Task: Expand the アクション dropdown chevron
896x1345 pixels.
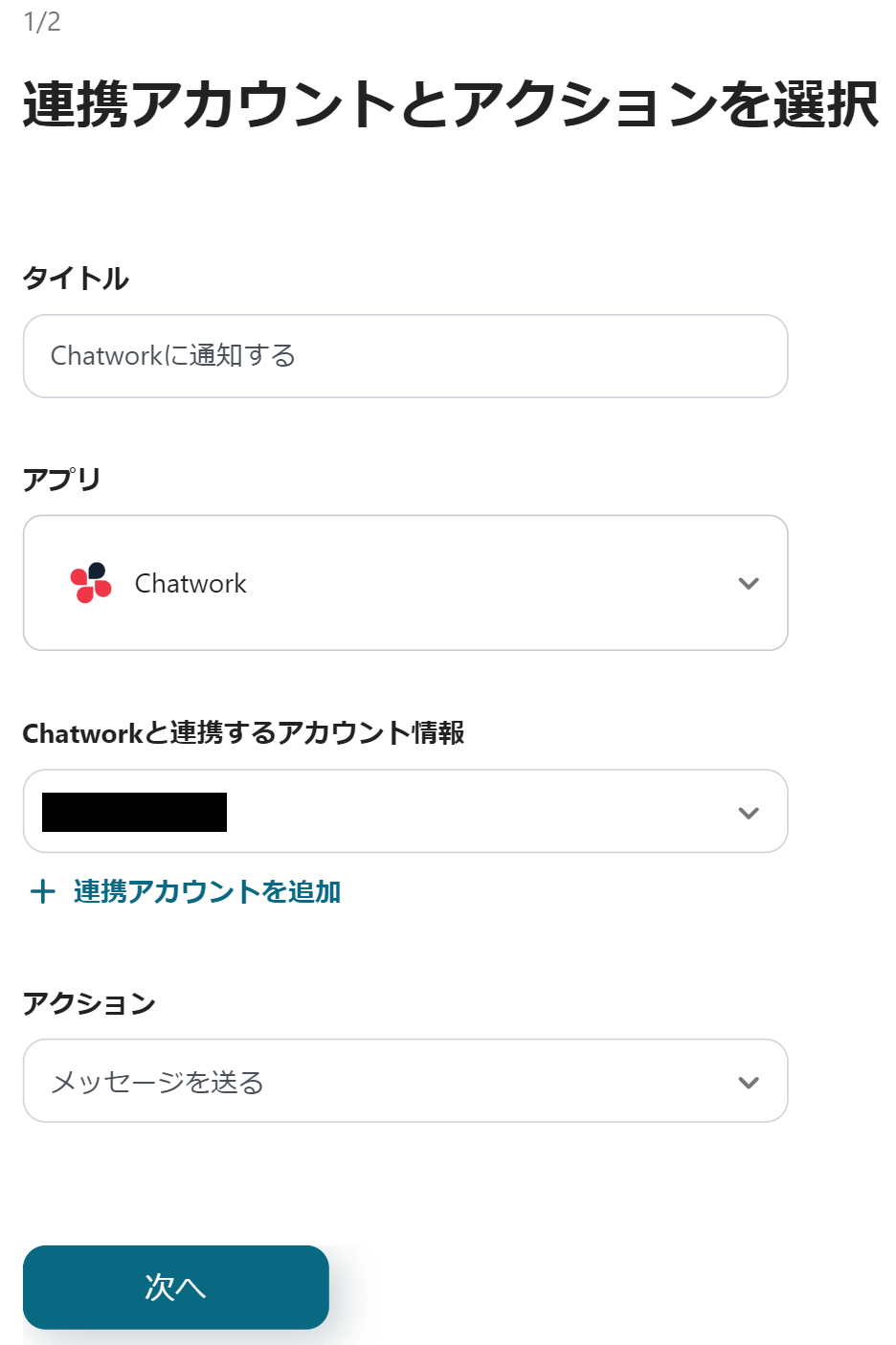Action: (749, 1083)
